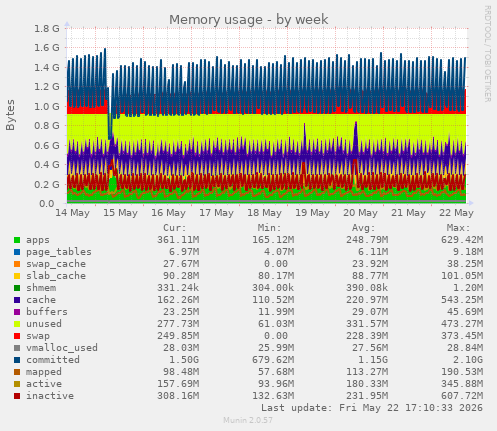Click the 'swap_cache' legend label

coord(56,264)
